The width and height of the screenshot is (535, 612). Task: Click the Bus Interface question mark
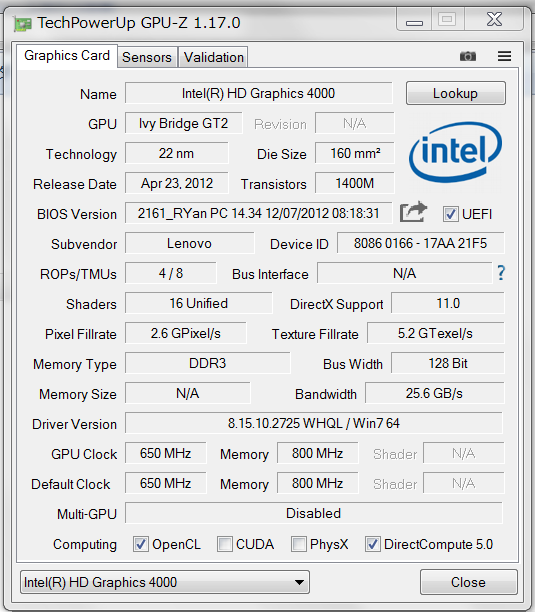[x=501, y=273]
